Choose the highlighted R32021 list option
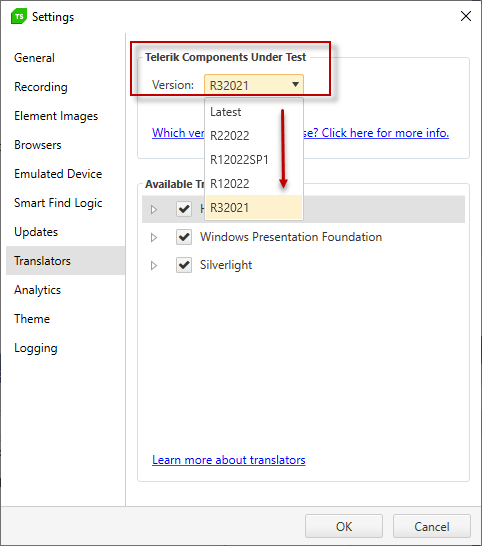 [254, 208]
